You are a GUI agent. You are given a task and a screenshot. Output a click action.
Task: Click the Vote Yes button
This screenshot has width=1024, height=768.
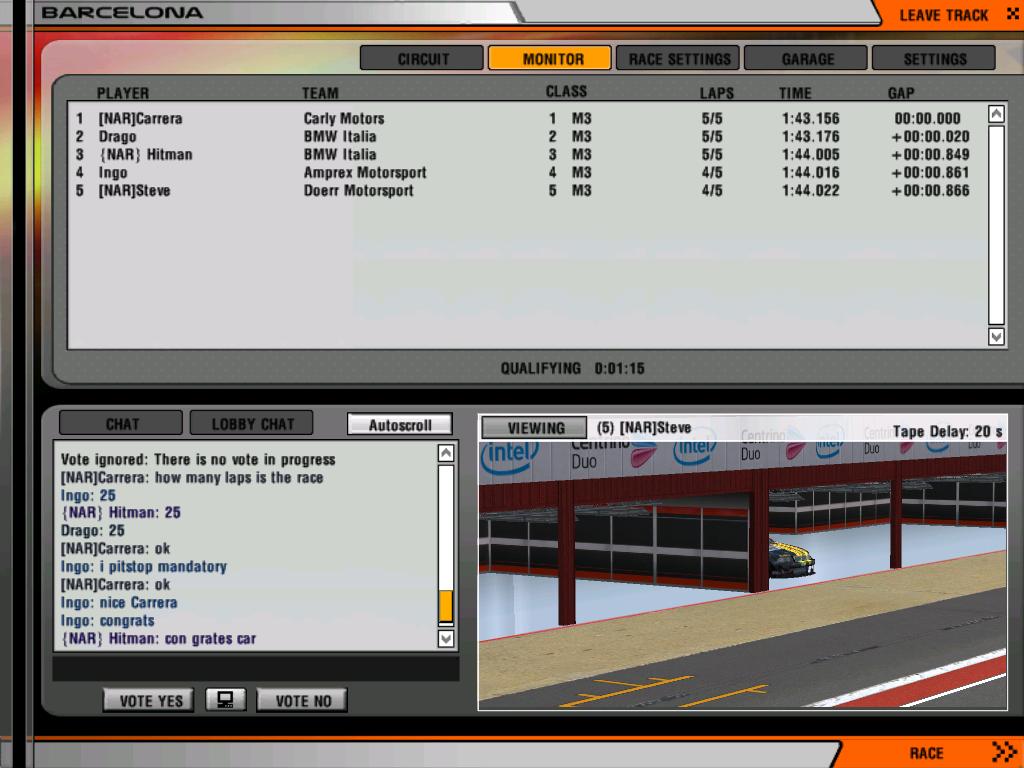click(150, 700)
